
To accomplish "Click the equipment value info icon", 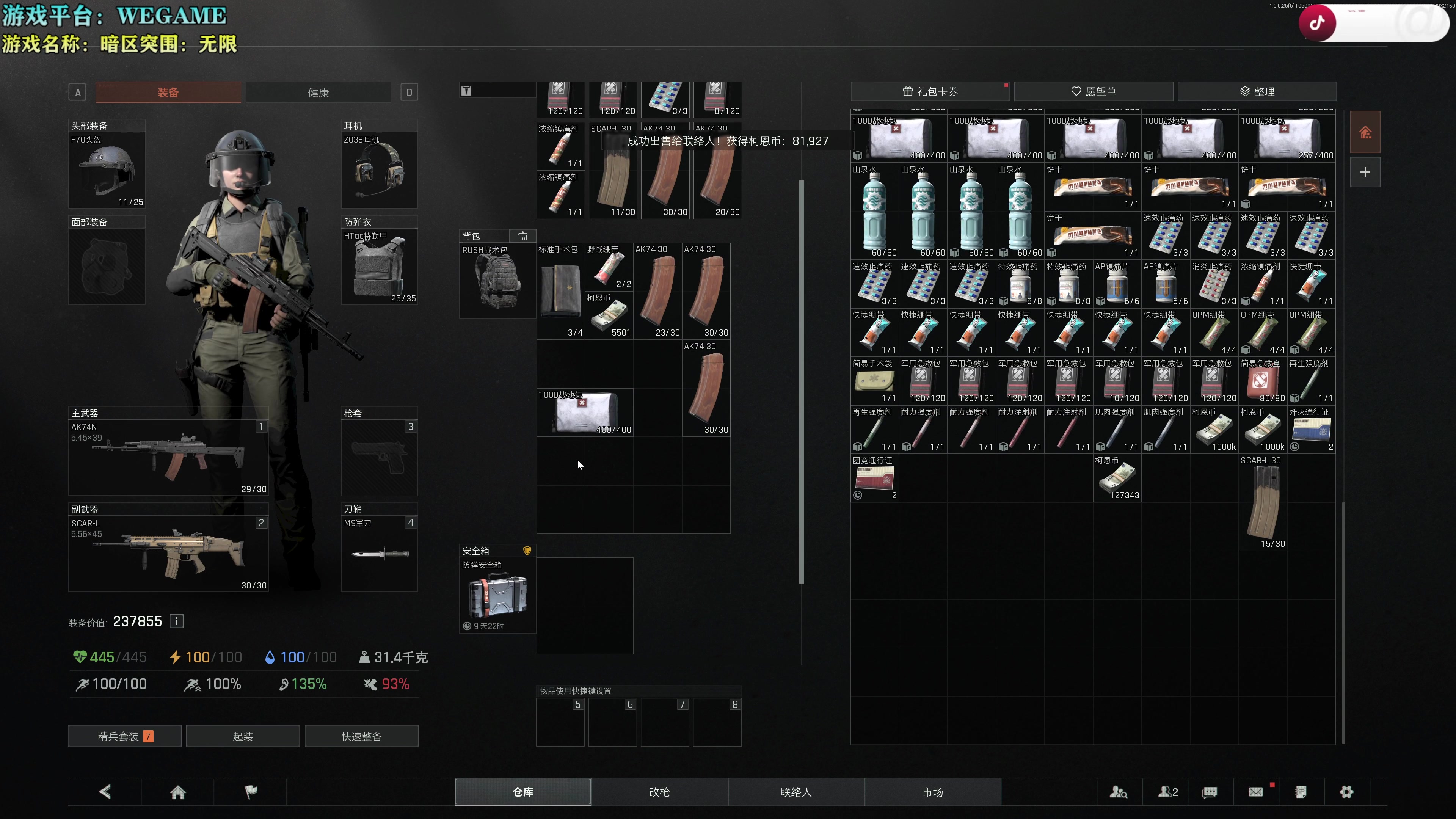I will pyautogui.click(x=176, y=621).
